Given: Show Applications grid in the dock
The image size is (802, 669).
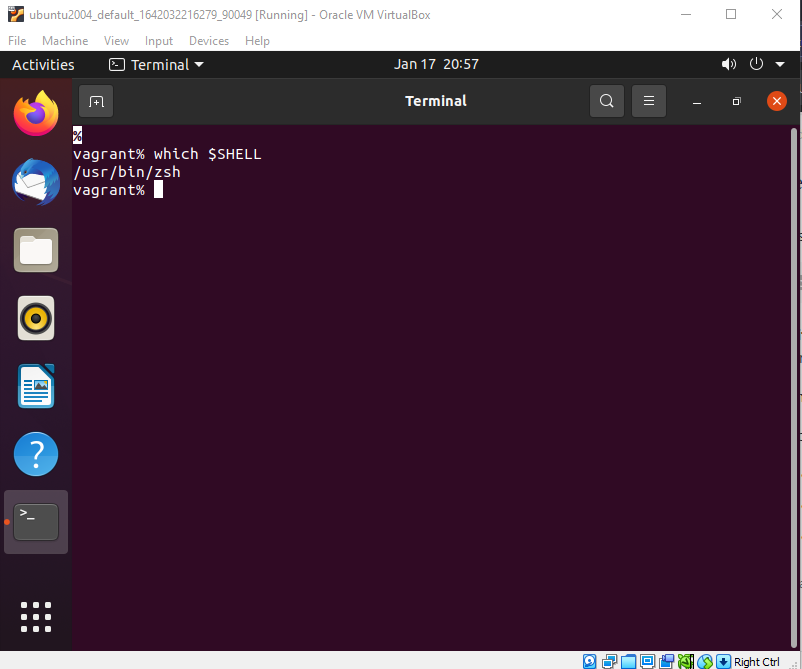Looking at the screenshot, I should pos(36,617).
